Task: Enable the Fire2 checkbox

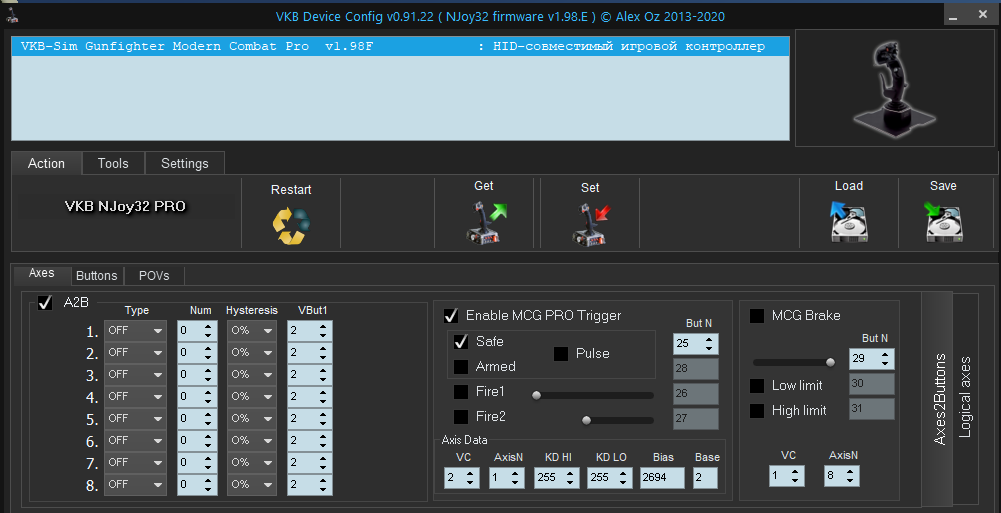Action: coord(461,417)
